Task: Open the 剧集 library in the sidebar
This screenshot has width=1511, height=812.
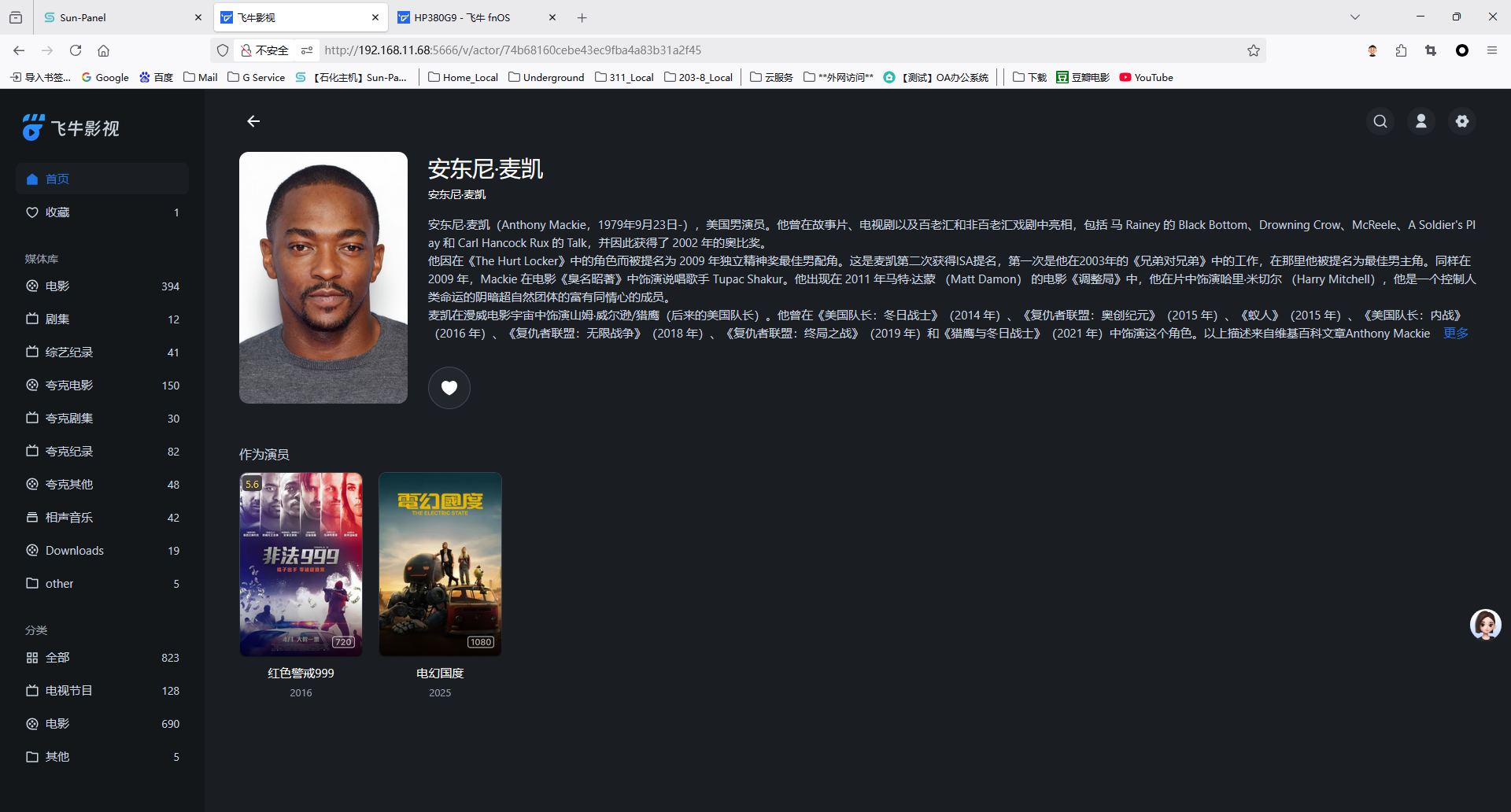Action: coord(102,319)
